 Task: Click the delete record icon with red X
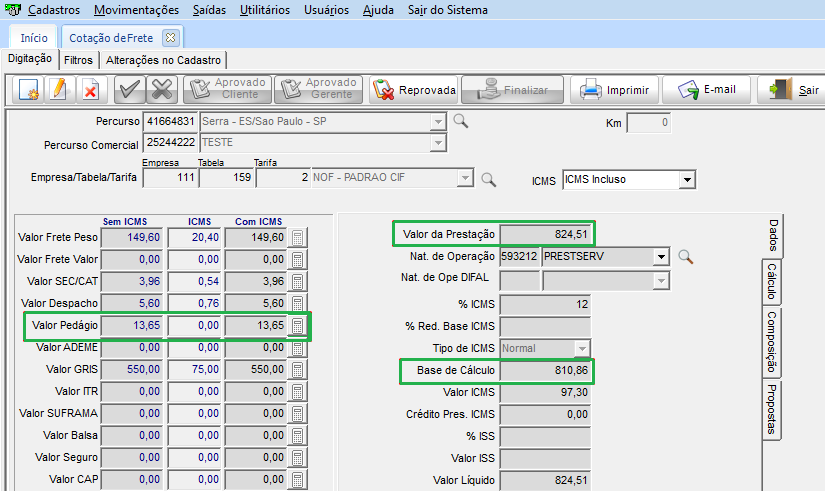pos(90,90)
